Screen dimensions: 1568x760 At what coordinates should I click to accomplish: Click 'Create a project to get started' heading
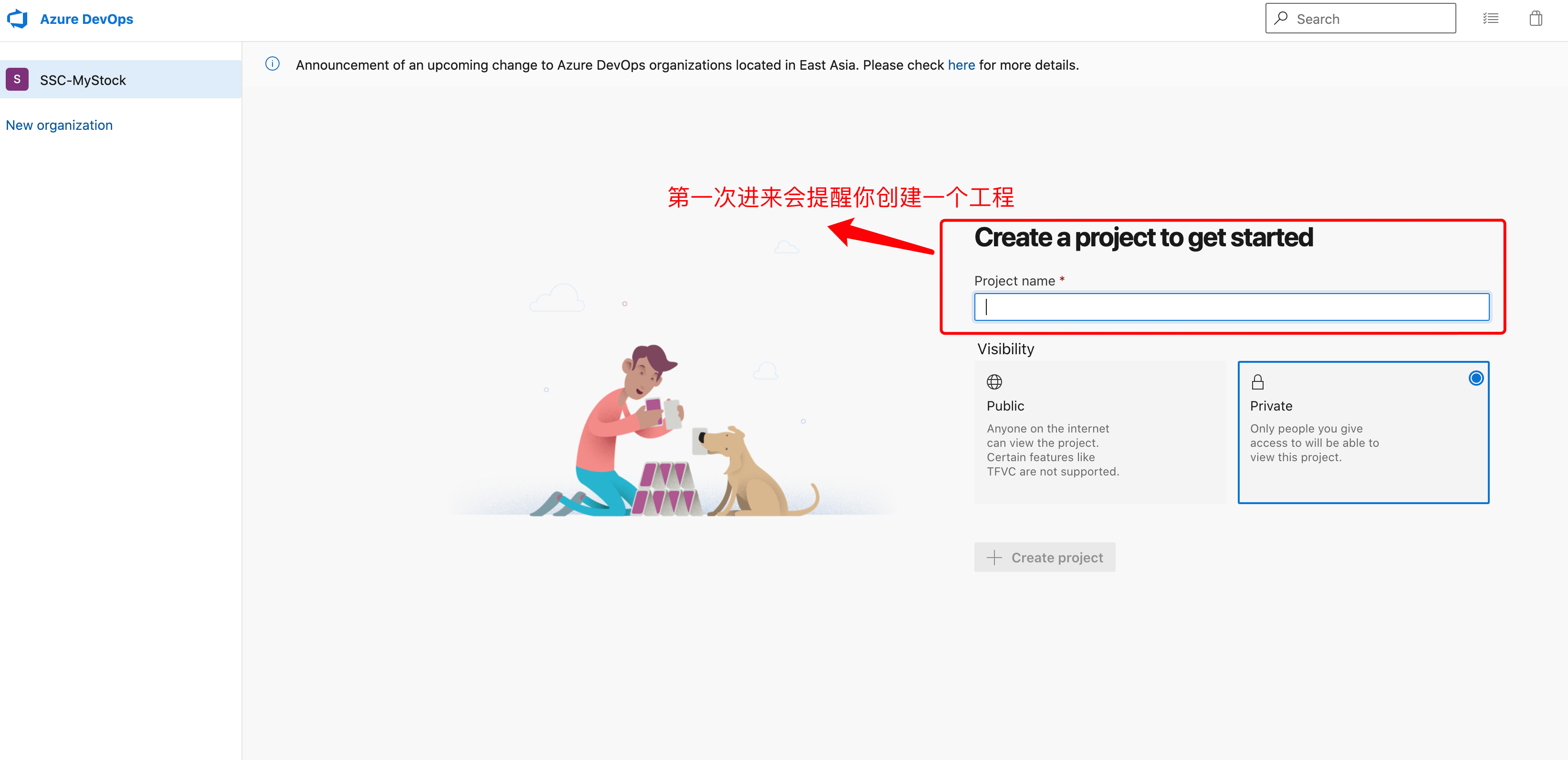pyautogui.click(x=1143, y=238)
